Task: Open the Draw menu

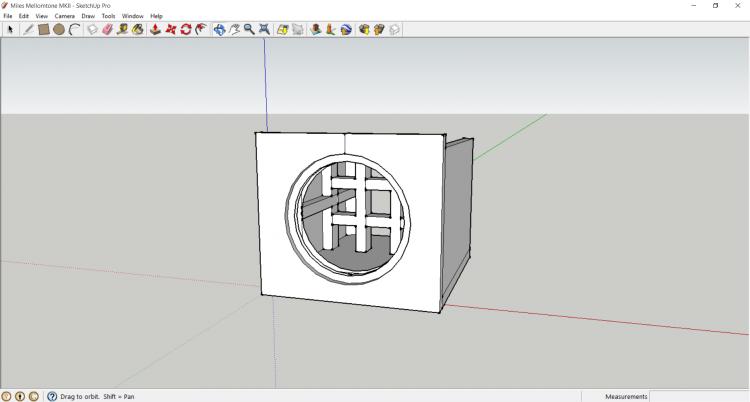Action: point(88,16)
